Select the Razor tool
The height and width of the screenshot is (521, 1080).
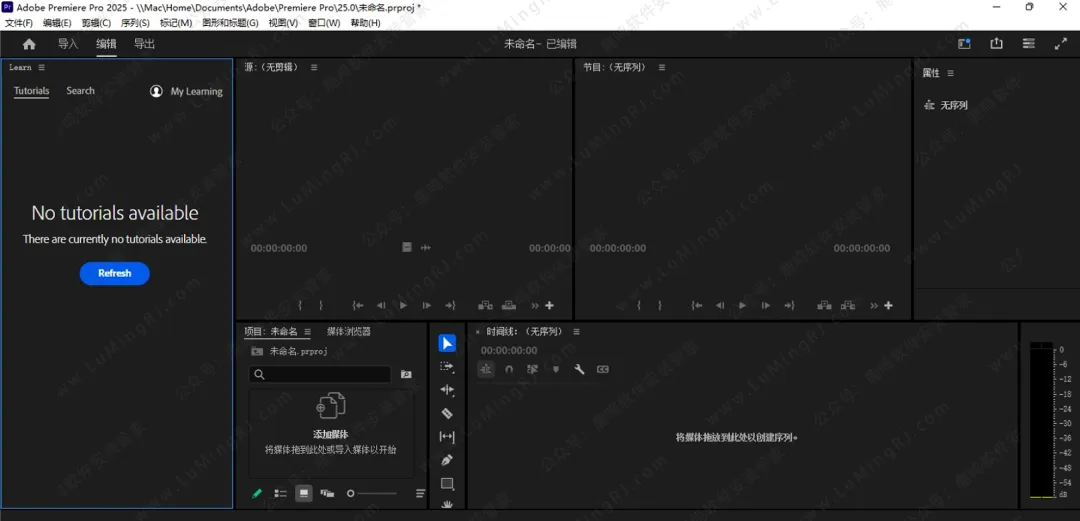tap(447, 413)
